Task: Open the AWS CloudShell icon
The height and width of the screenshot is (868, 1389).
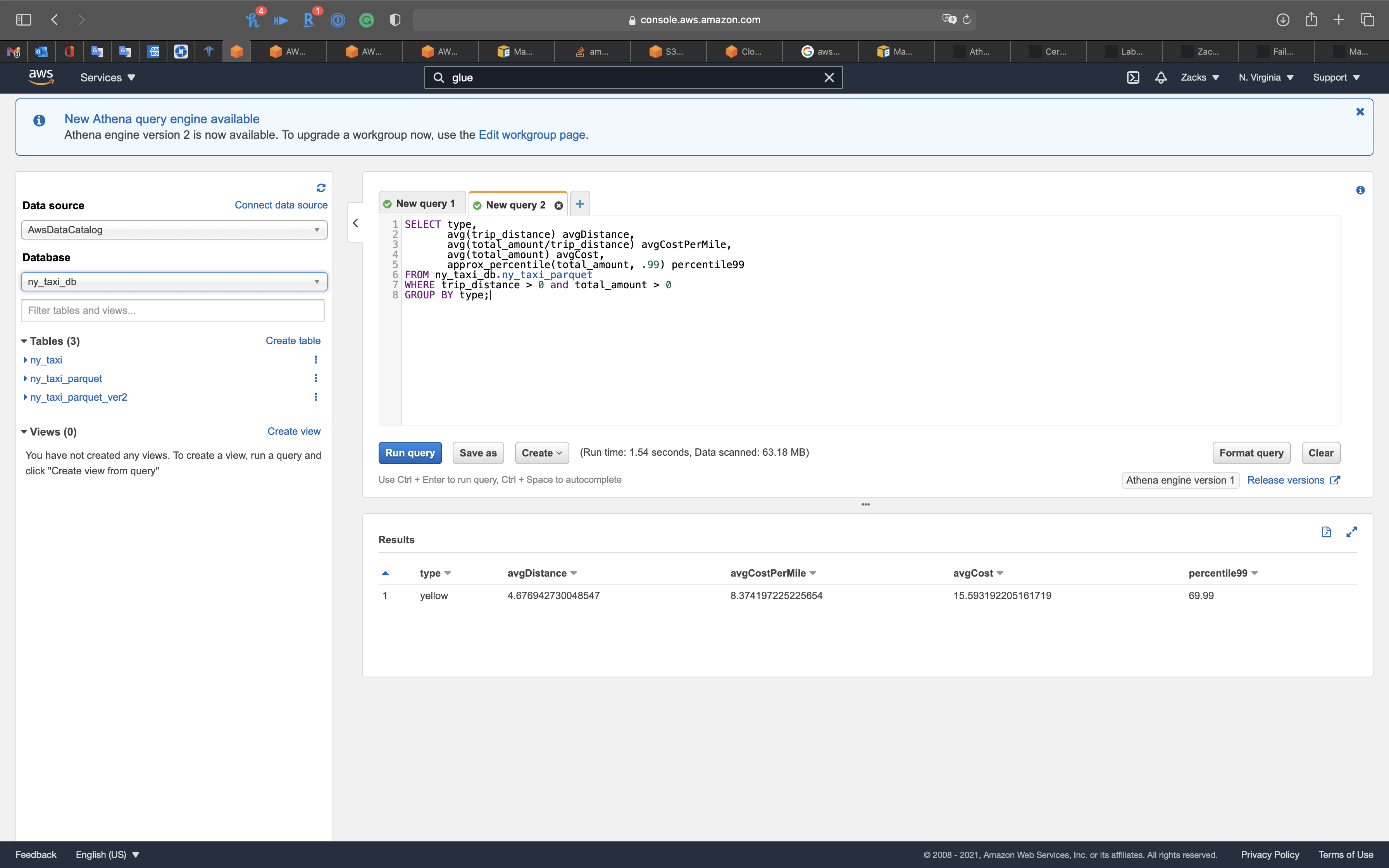Action: pyautogui.click(x=1132, y=77)
